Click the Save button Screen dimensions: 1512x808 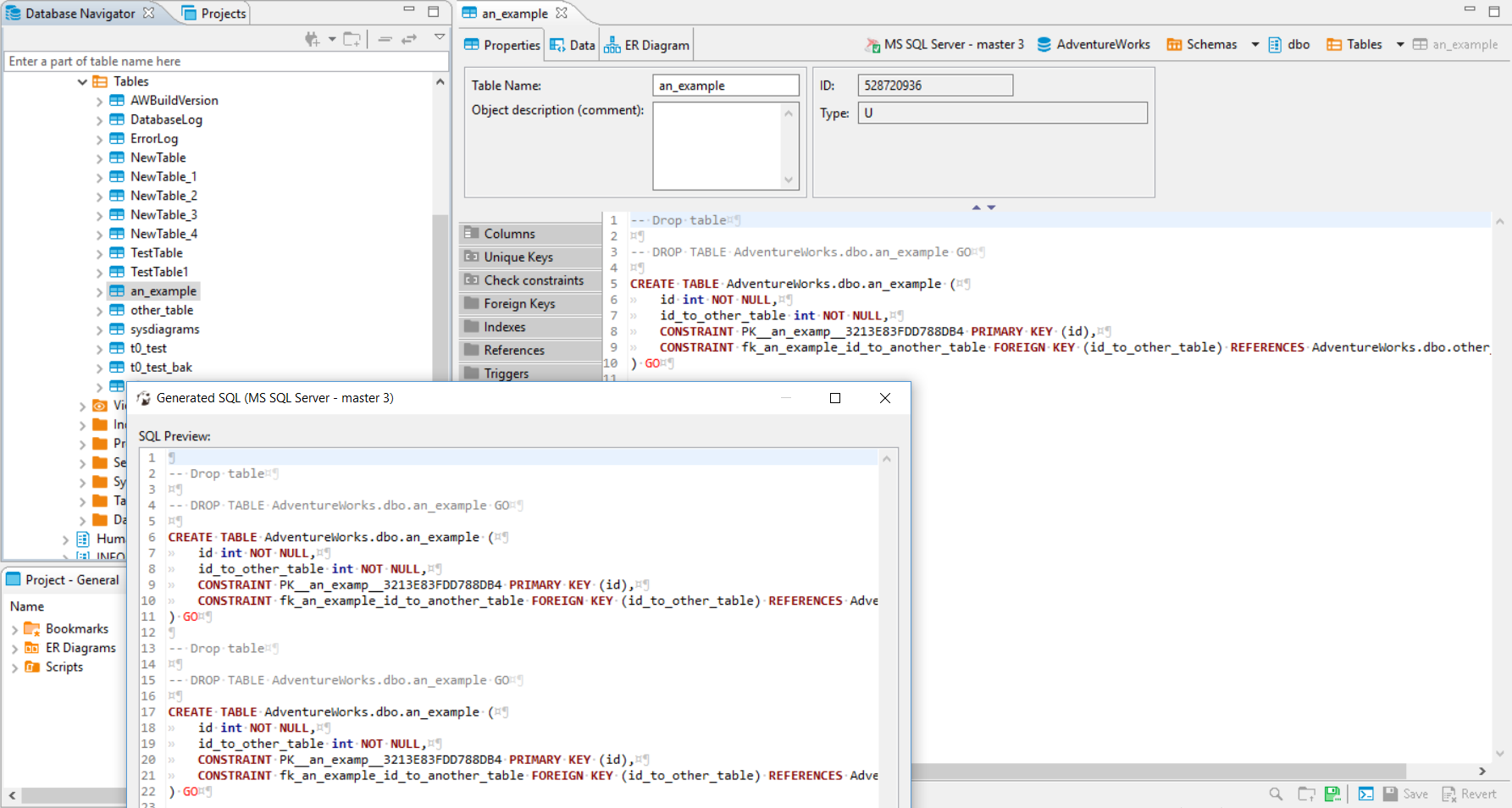pos(1407,794)
